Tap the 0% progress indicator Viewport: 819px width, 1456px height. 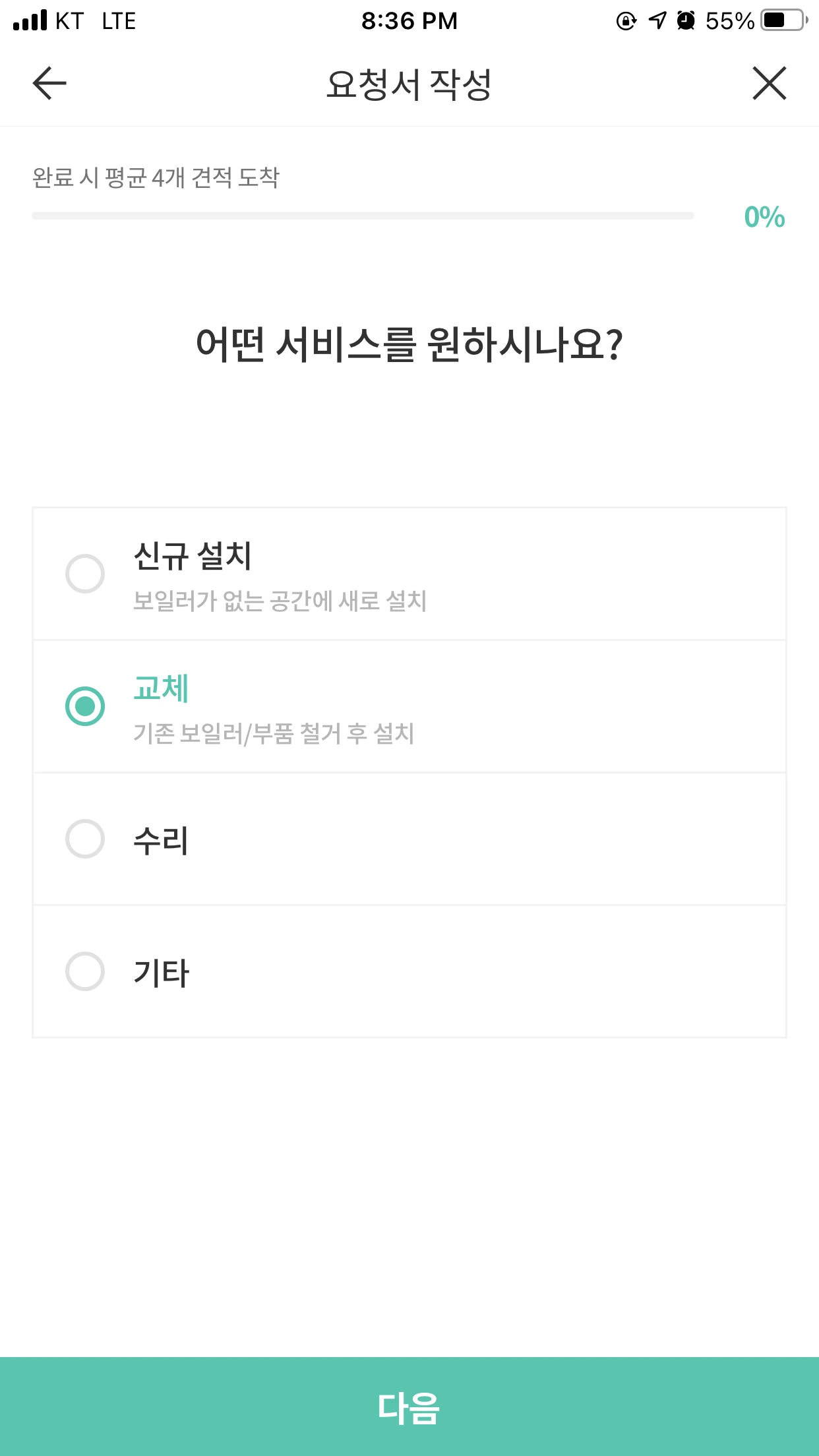[764, 217]
